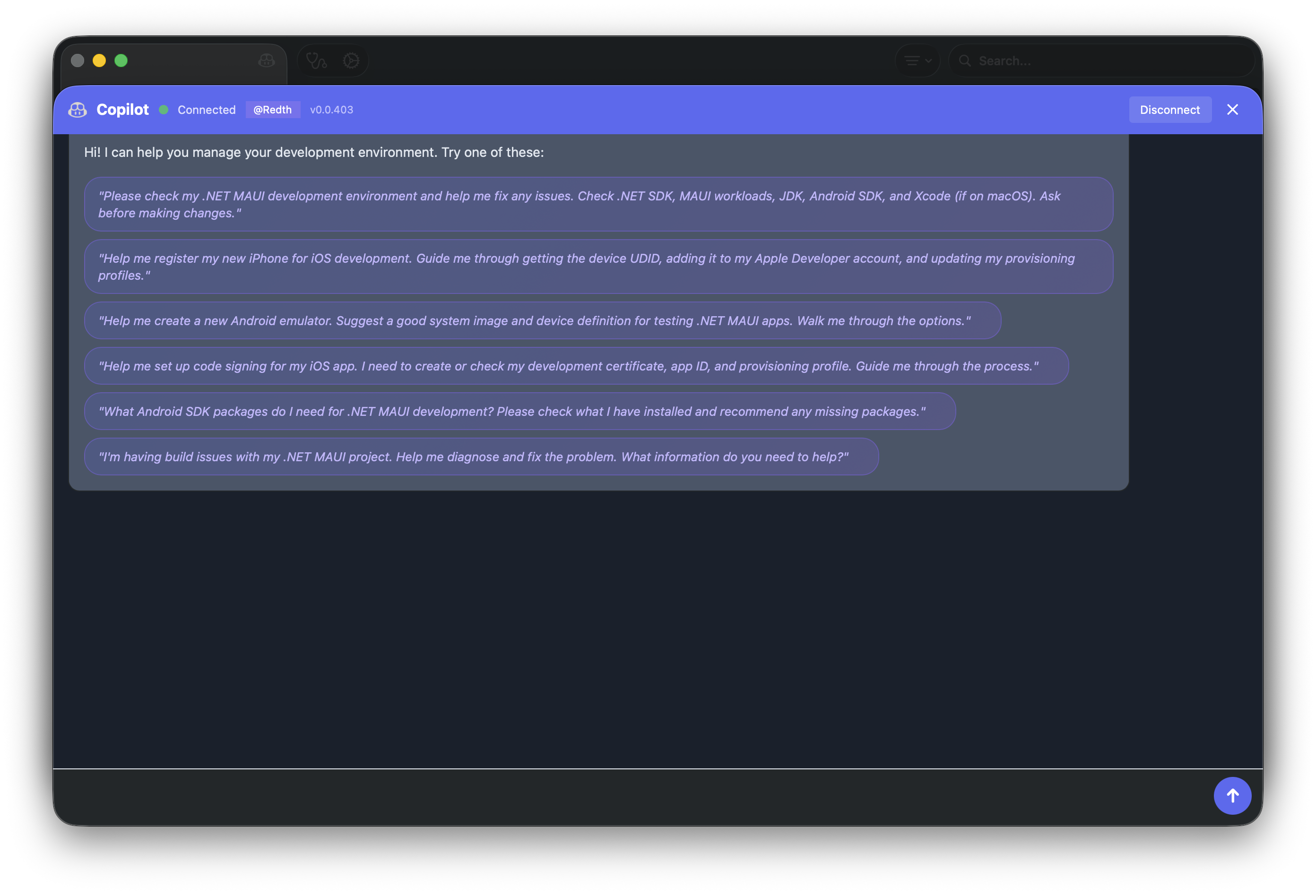Dismiss the Copilot panel with the X icon

click(1233, 109)
